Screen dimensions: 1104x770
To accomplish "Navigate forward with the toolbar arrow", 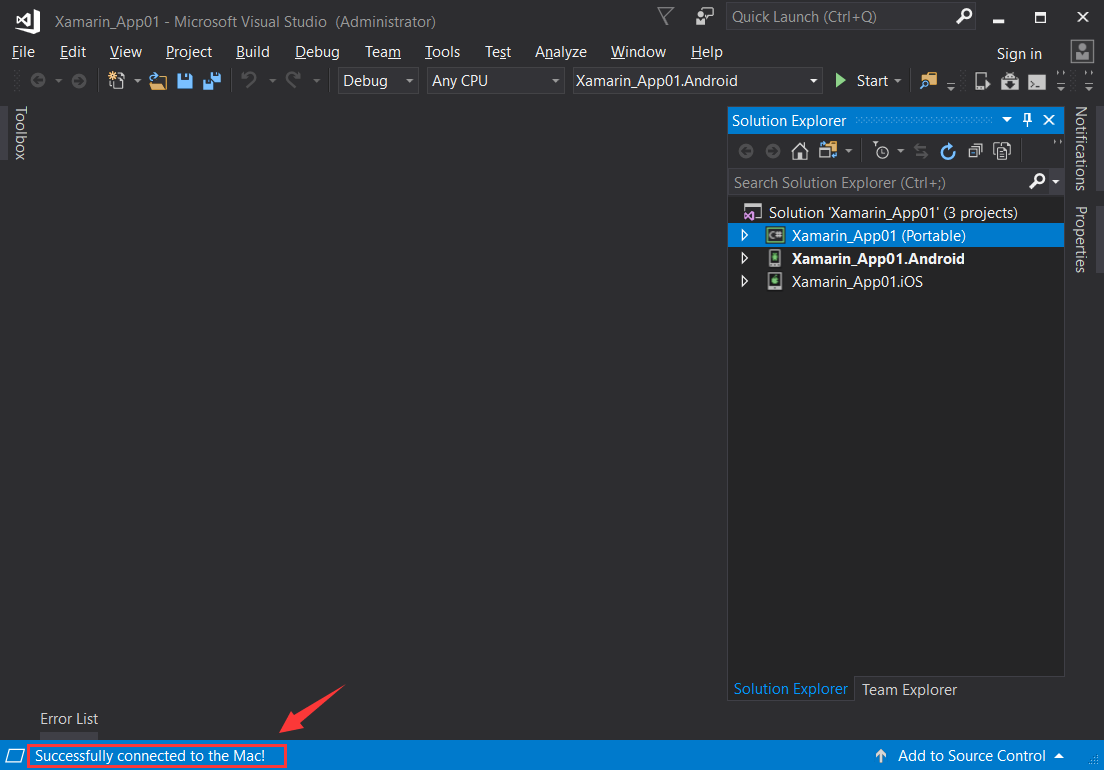I will tap(79, 81).
